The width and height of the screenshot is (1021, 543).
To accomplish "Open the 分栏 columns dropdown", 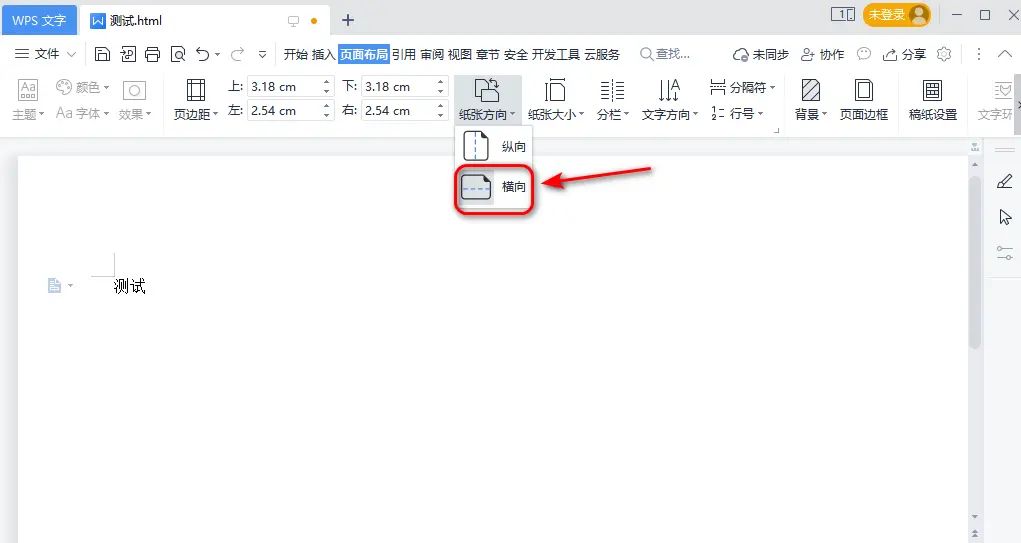I will click(613, 100).
